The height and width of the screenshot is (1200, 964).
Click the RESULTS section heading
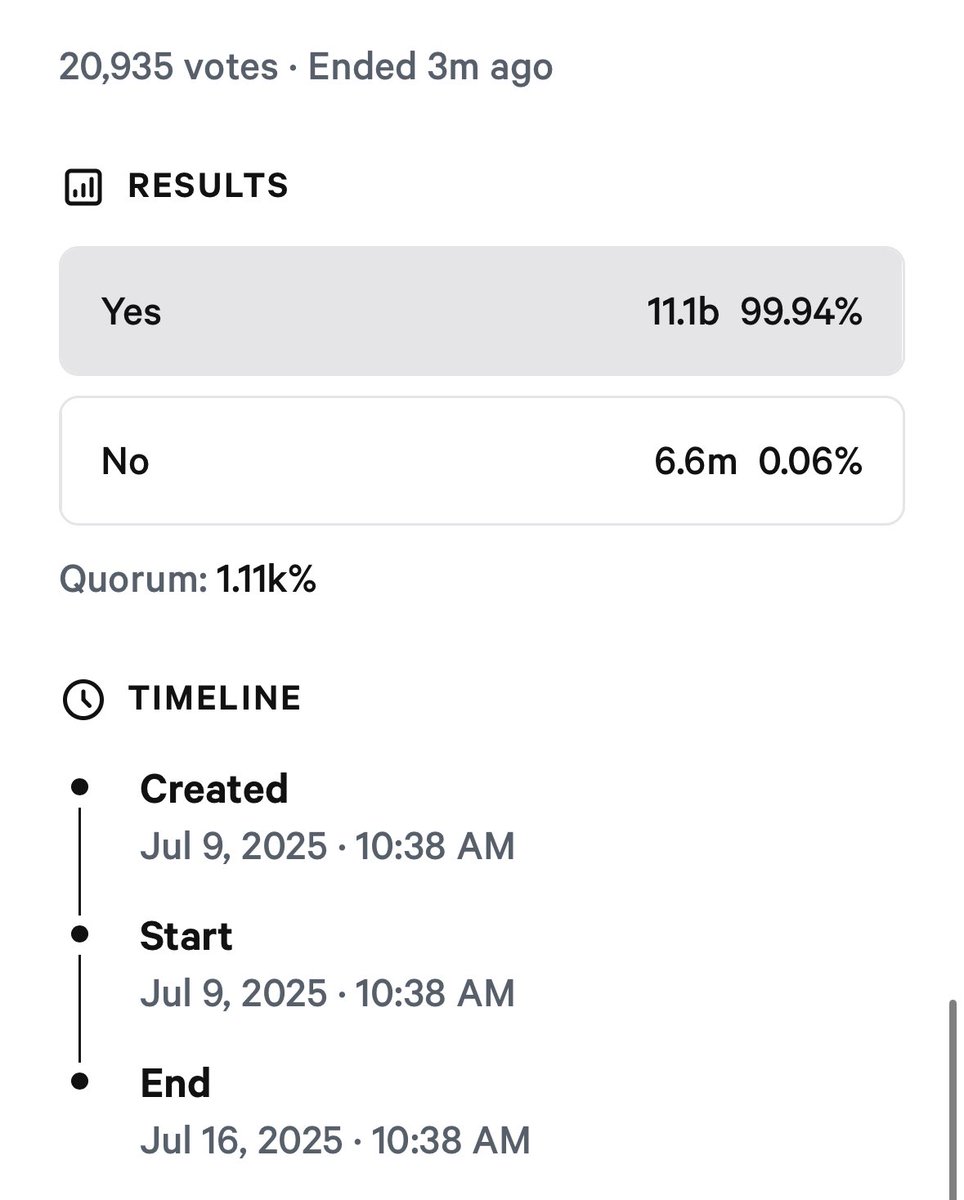[x=208, y=186]
